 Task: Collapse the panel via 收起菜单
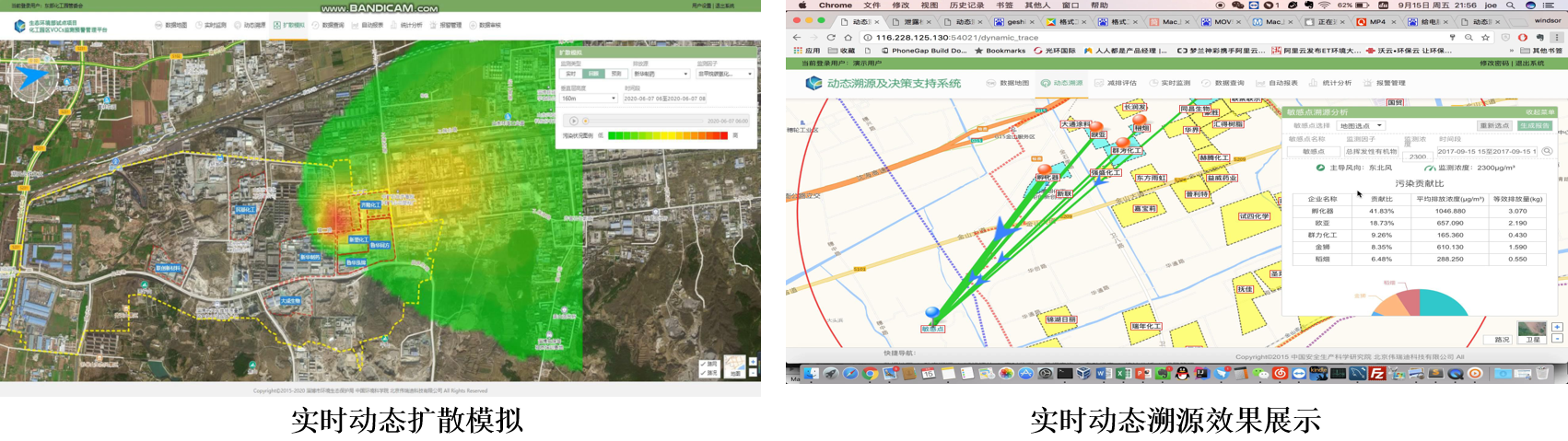(x=1539, y=112)
